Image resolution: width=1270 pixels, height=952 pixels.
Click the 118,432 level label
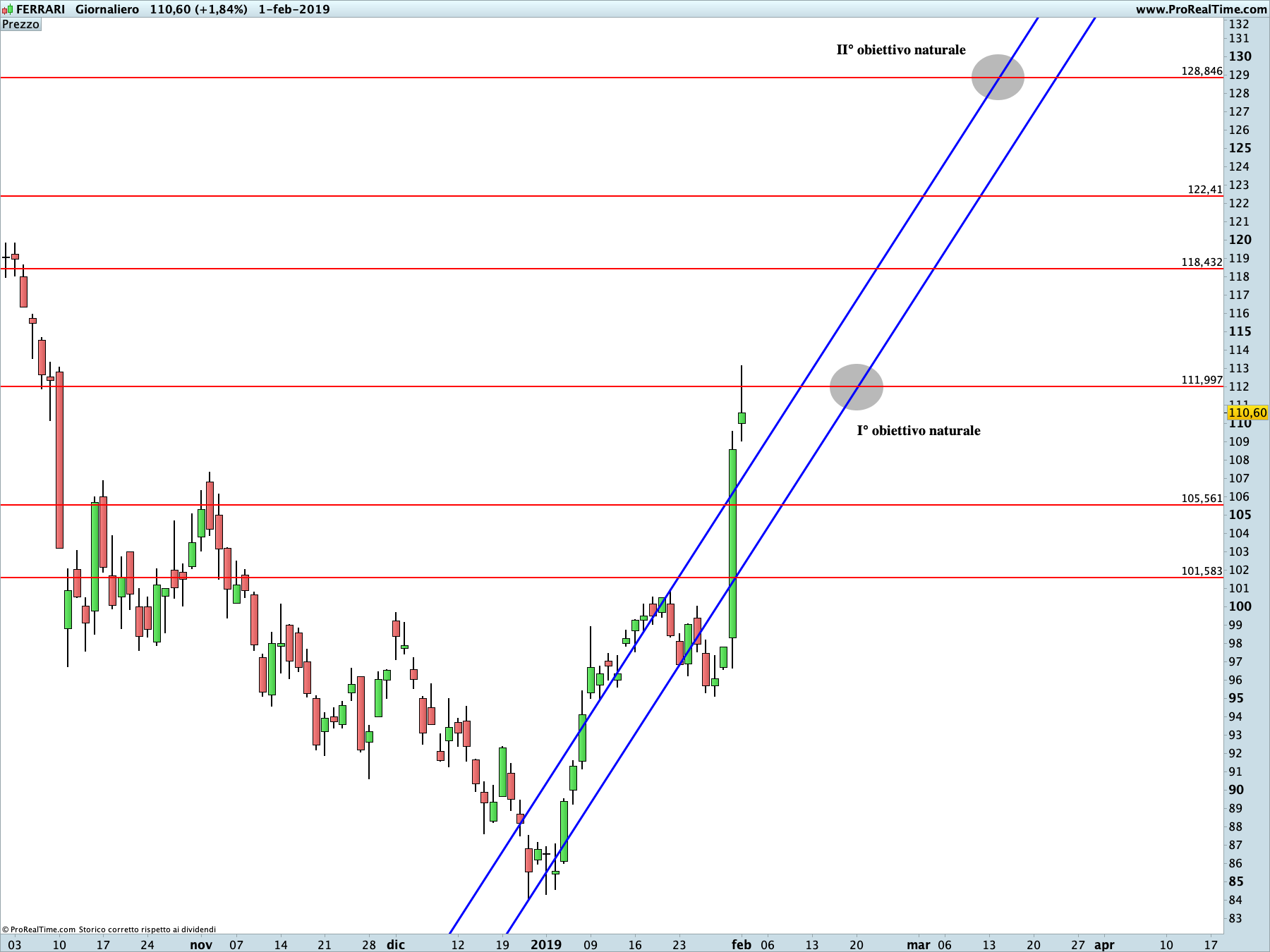[1202, 262]
